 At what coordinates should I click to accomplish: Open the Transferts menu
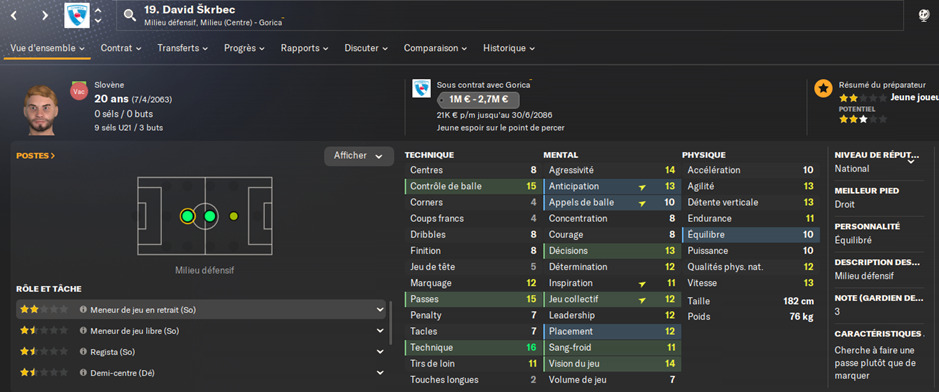[x=183, y=48]
